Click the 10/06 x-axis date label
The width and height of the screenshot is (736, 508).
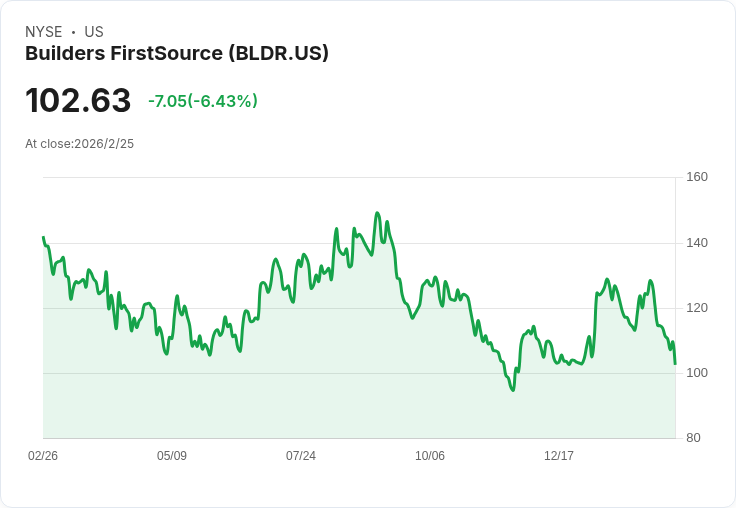[x=430, y=455]
